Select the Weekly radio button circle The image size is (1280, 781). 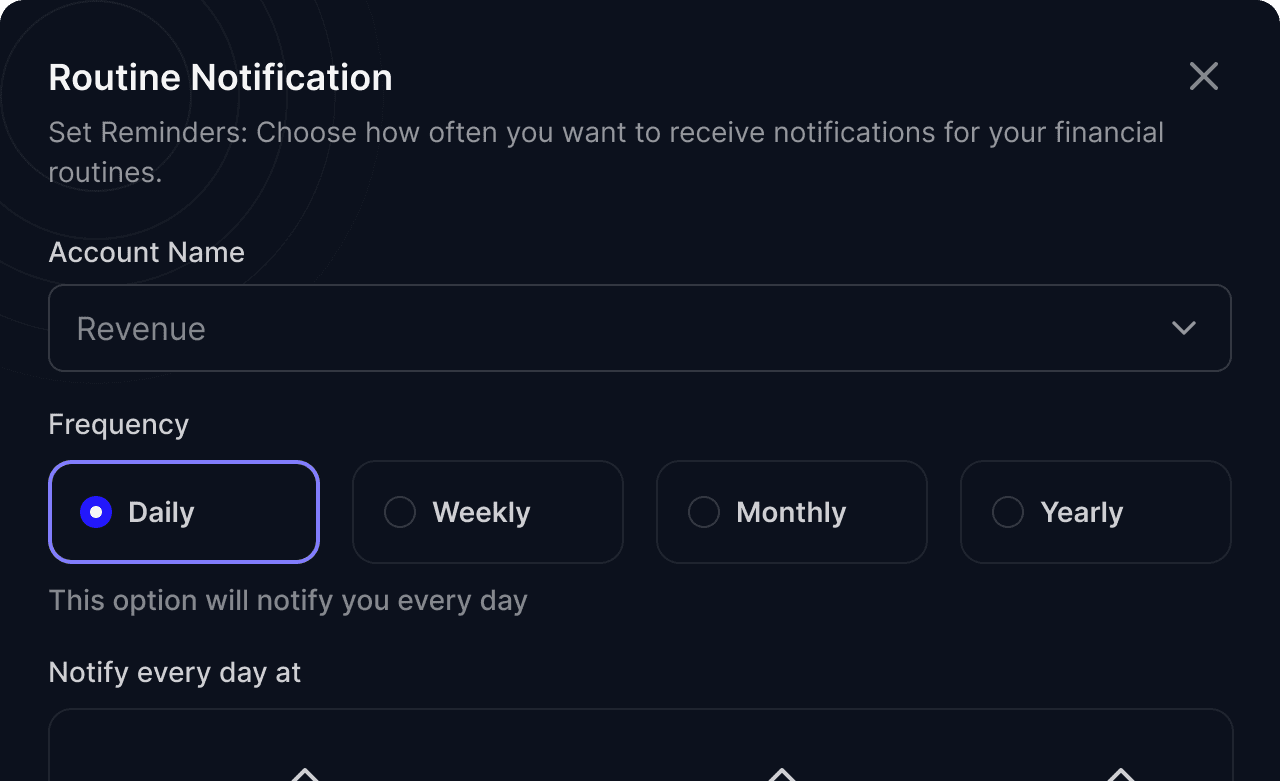[400, 512]
